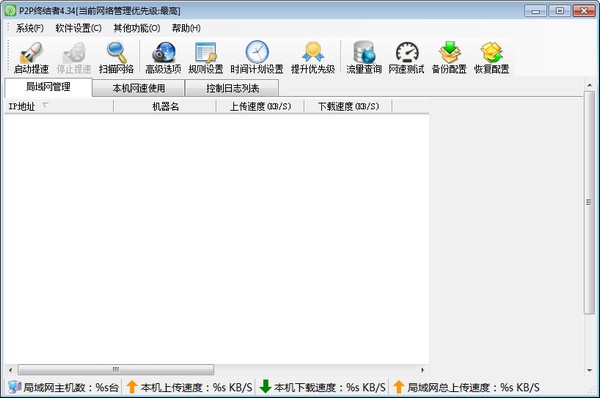Sort by 上传速度(KB/S) column header
600x398 pixels.
tap(260, 106)
